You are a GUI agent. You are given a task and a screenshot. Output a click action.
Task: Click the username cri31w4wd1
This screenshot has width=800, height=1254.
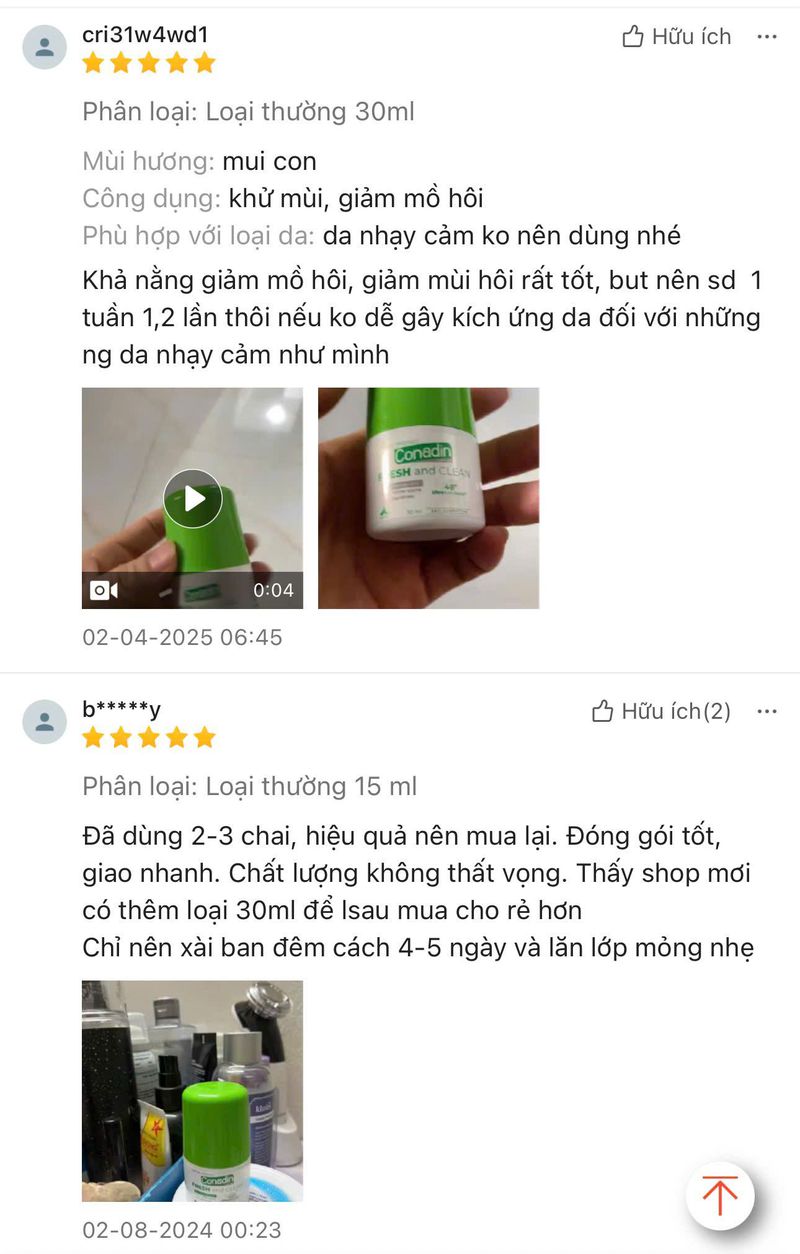(145, 34)
